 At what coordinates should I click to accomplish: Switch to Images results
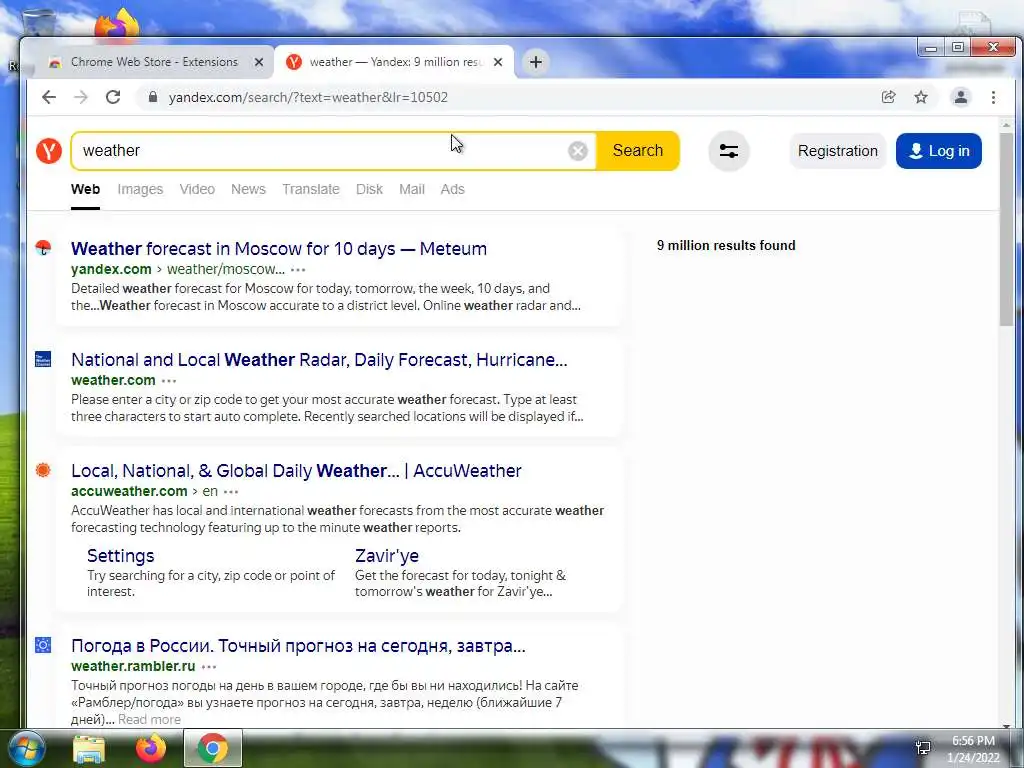[140, 189]
